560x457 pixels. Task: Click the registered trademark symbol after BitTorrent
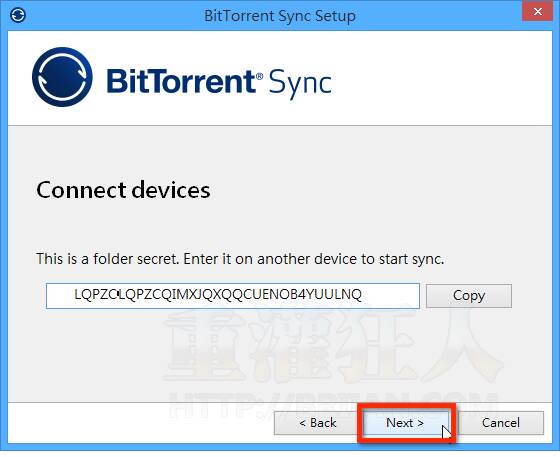[x=260, y=76]
